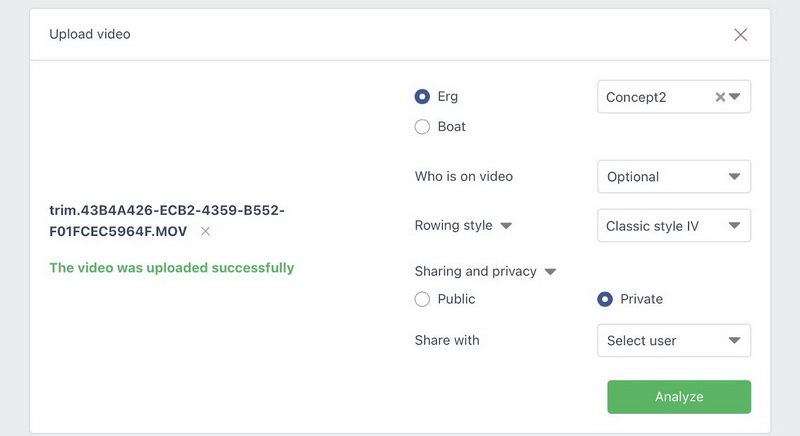Click the Rowing style label
Image resolution: width=800 pixels, height=436 pixels.
pos(453,226)
